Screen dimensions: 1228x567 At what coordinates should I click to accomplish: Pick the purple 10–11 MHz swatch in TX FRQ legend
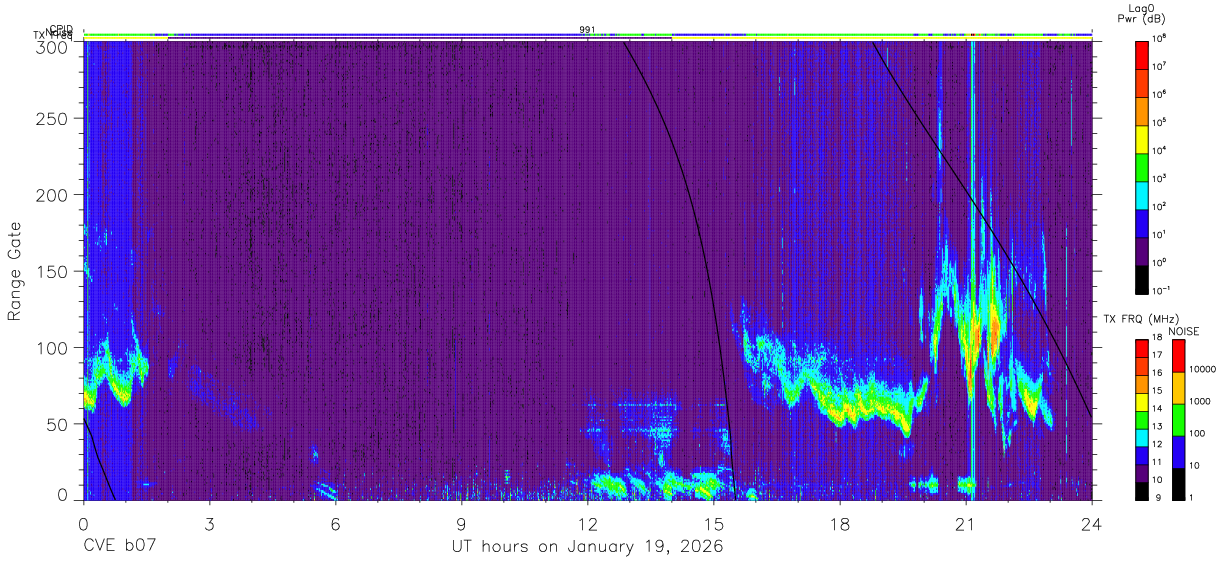coord(1142,474)
